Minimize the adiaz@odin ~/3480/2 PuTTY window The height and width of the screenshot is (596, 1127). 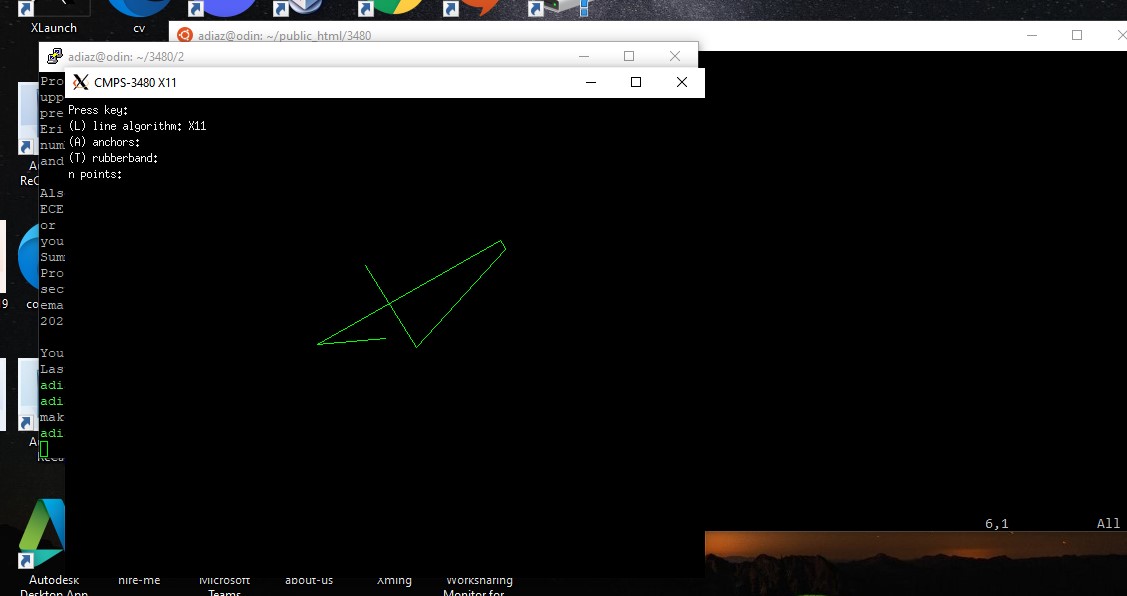tap(584, 56)
